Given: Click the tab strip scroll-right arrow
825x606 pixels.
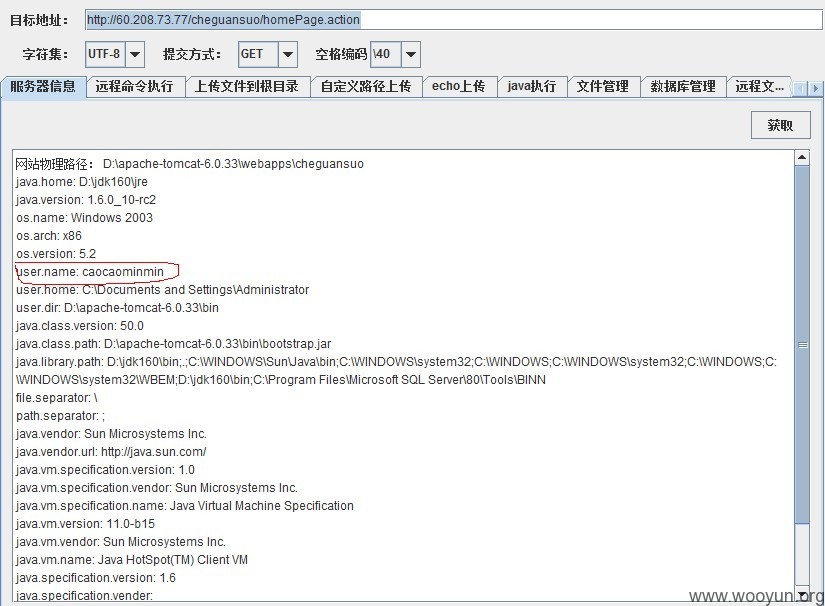Looking at the screenshot, I should 815,88.
